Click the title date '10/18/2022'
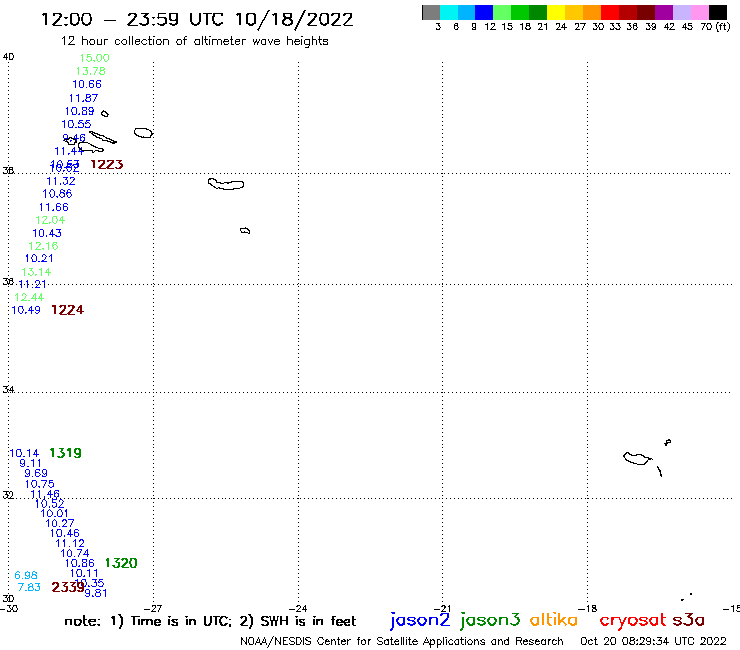The width and height of the screenshot is (740, 650). (294, 20)
